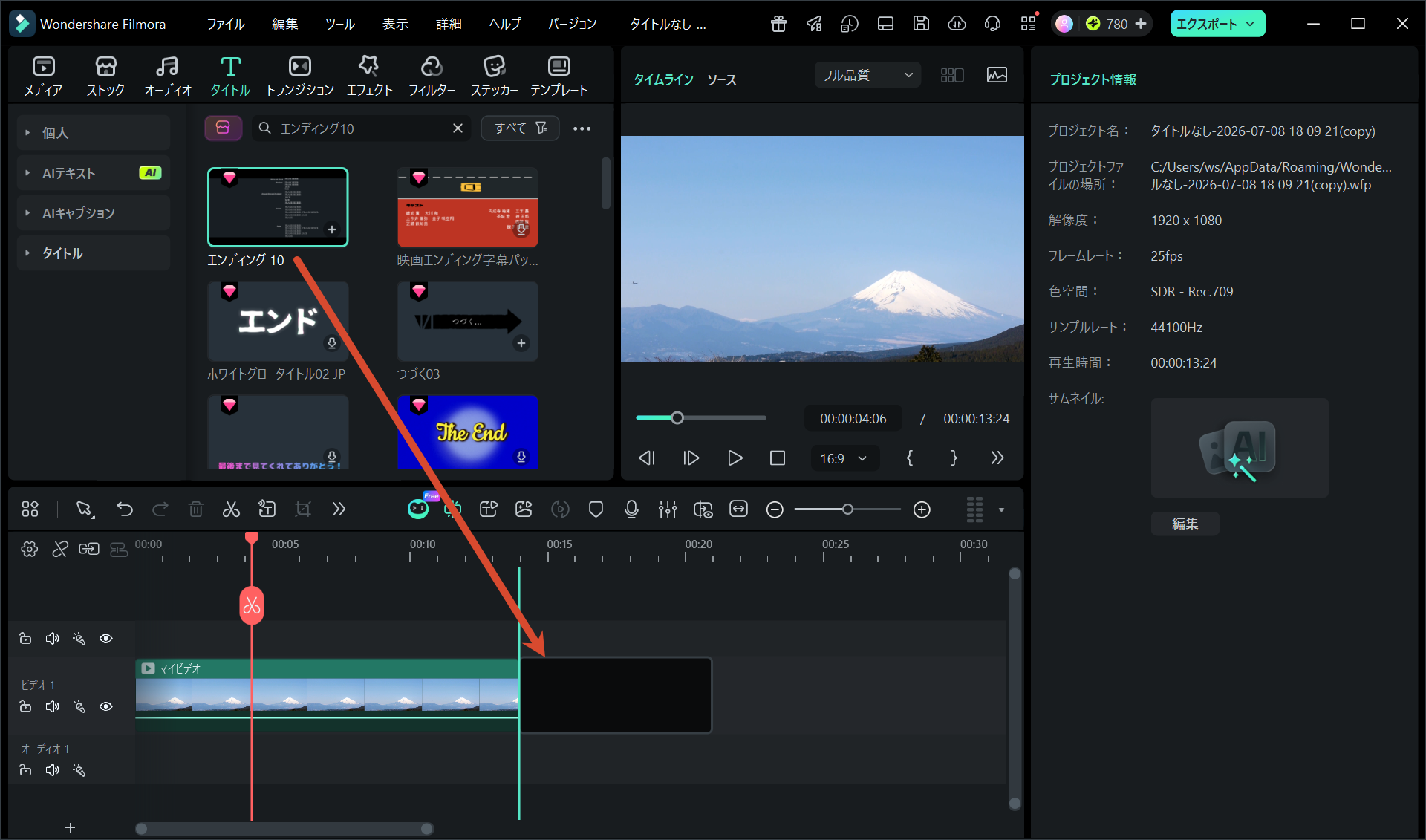Viewport: 1426px width, 840px height.
Task: Expand the 個人 category
Action: [94, 133]
